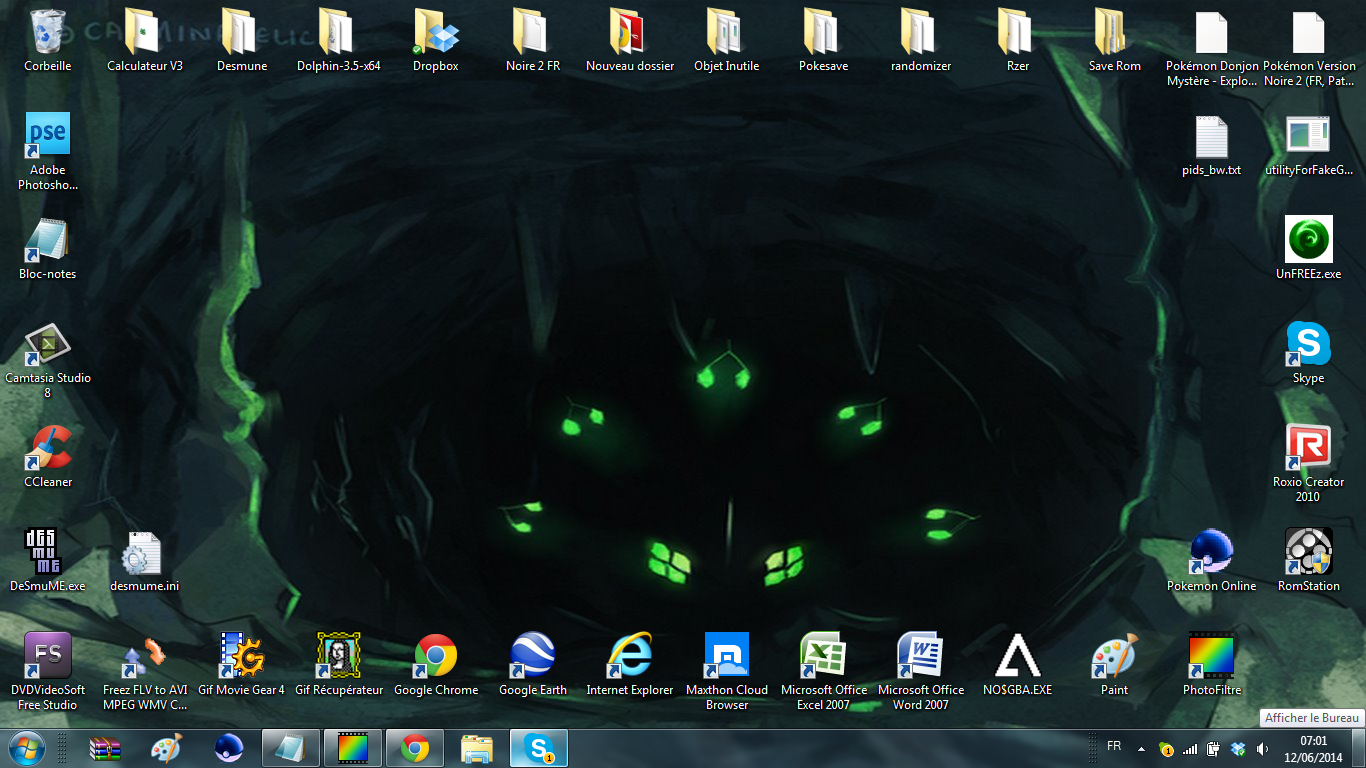Select the Pokémon Version Noire 2 file
The image size is (1366, 768).
click(x=1308, y=48)
